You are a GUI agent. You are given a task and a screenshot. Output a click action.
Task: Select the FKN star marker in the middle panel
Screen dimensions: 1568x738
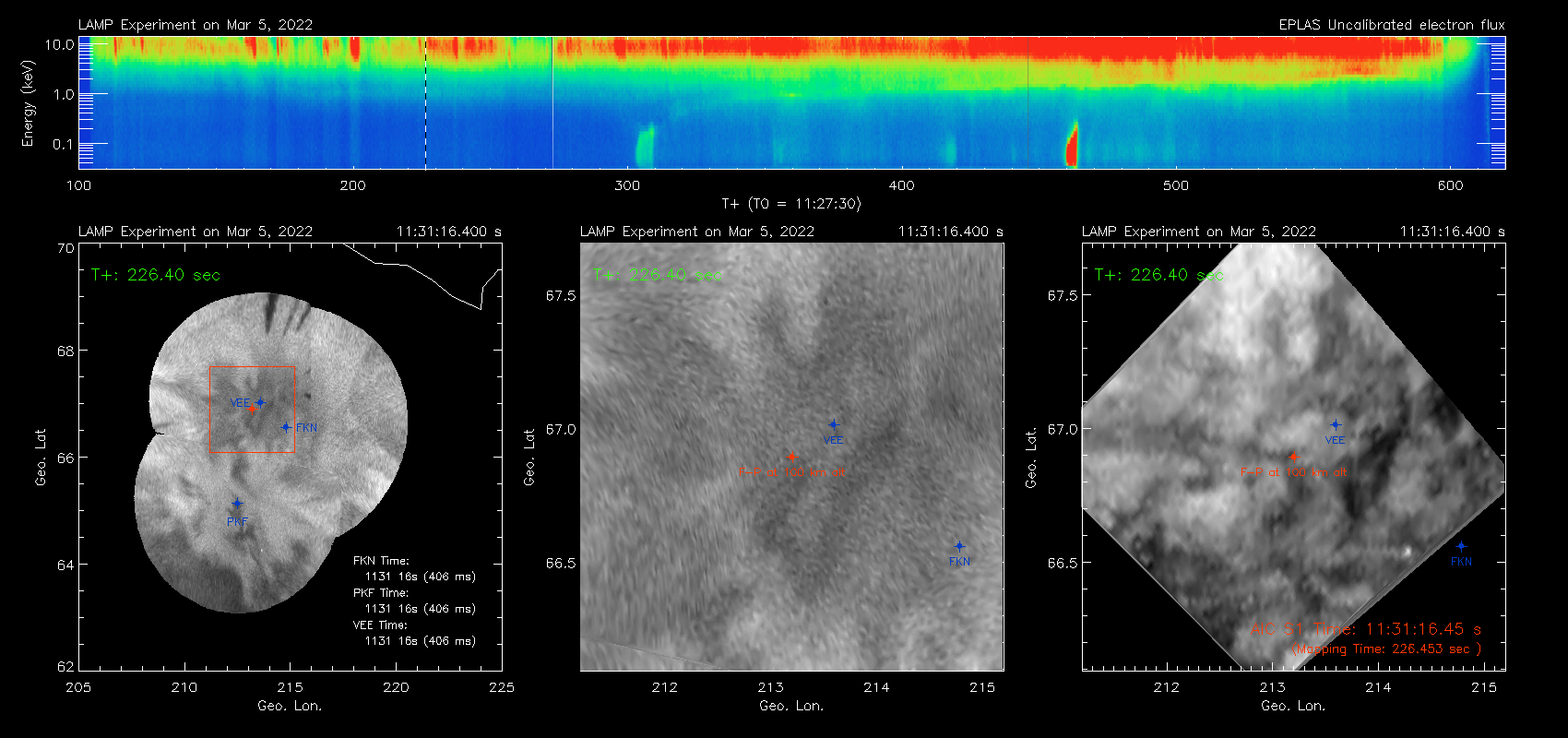click(959, 546)
